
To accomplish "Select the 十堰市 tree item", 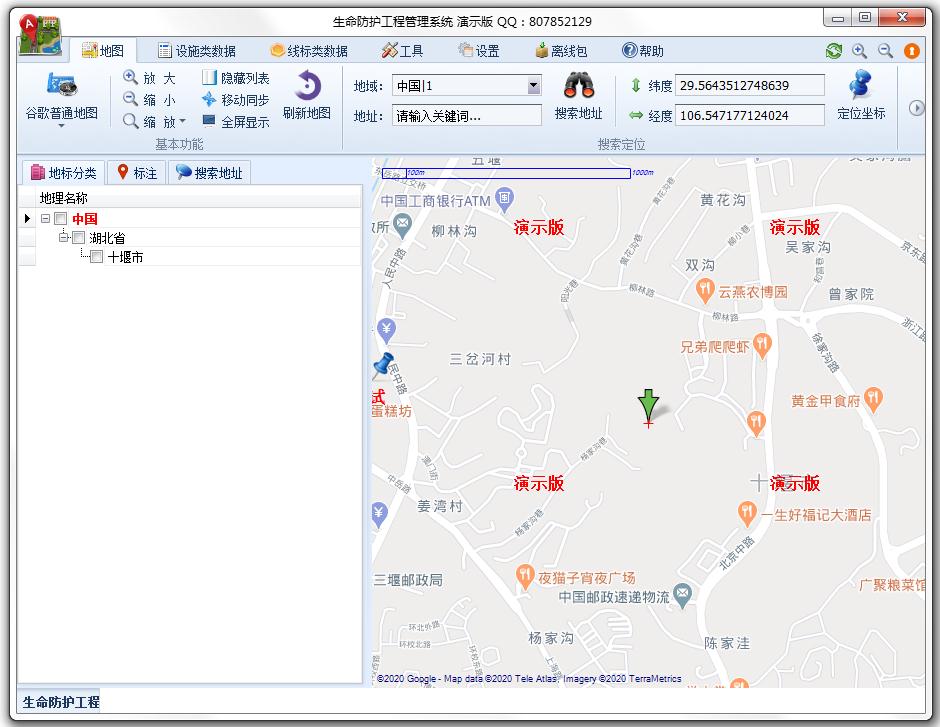I will pyautogui.click(x=125, y=257).
